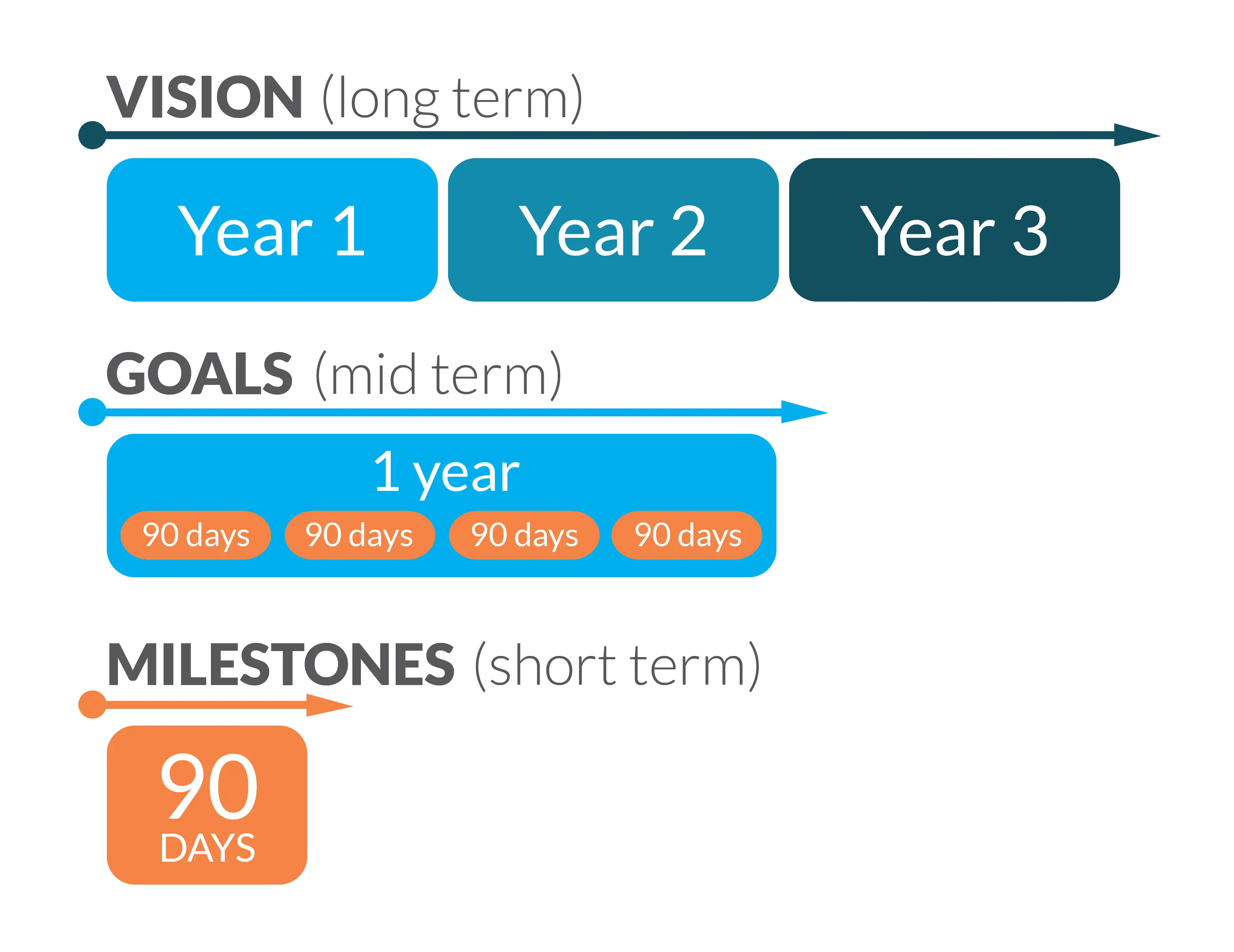This screenshot has width=1234, height=952.
Task: Select the third 90 days pill
Action: coord(524,535)
